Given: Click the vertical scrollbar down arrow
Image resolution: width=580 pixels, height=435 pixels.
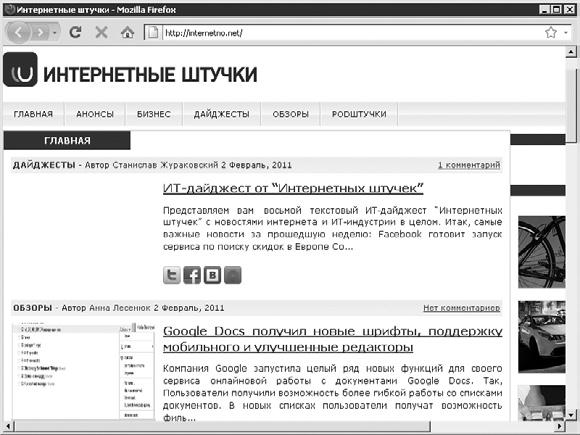Looking at the screenshot, I should point(571,415).
